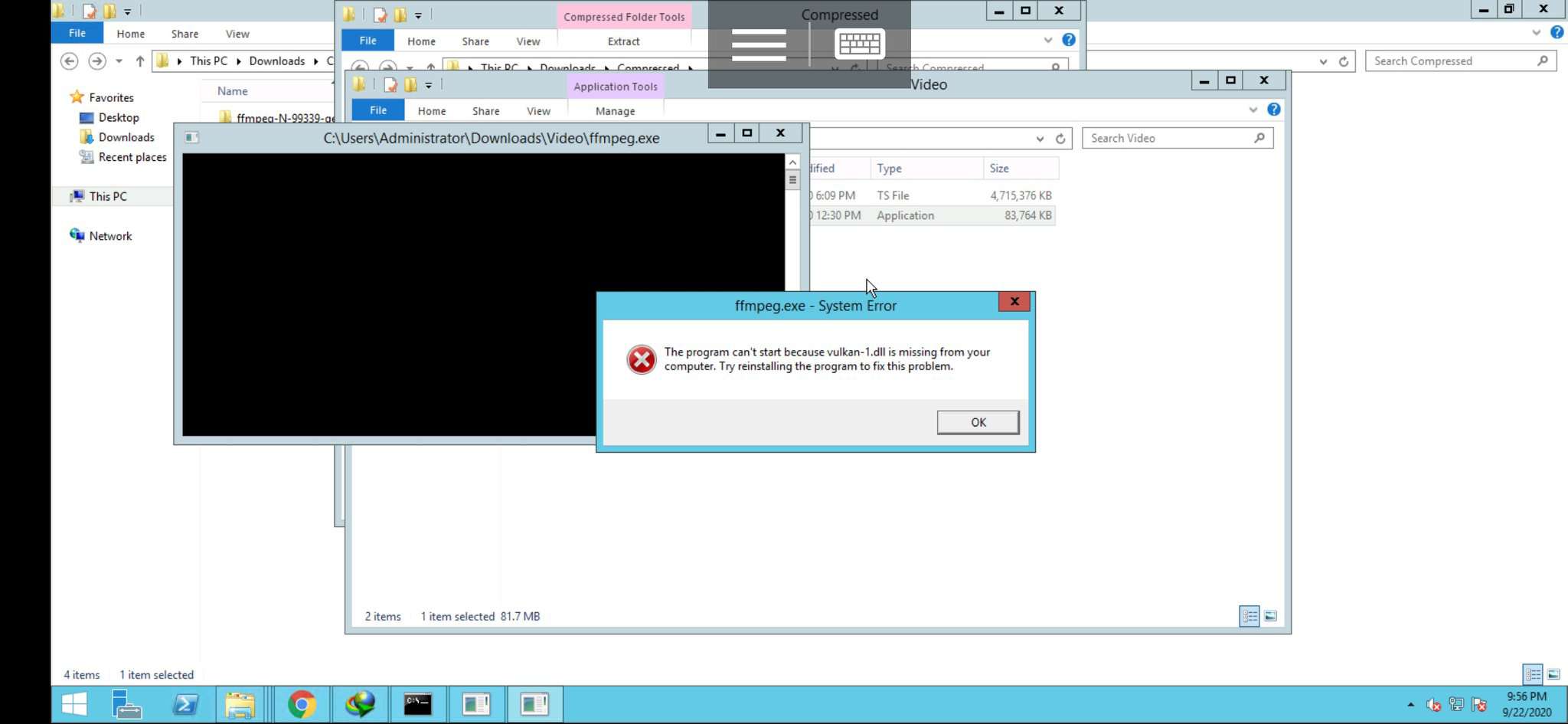Click the Search Video input box
The width and height of the screenshot is (1568, 724).
1178,138
